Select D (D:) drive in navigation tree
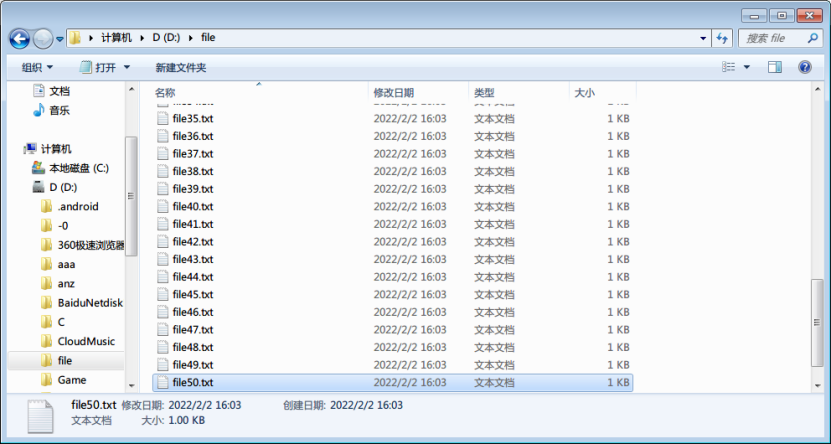 (x=63, y=187)
